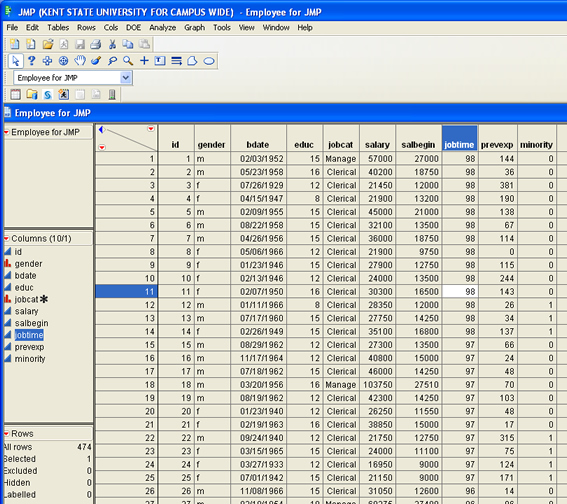The width and height of the screenshot is (567, 504).
Task: Click the SAS 'S' icon
Action: [x=48, y=95]
